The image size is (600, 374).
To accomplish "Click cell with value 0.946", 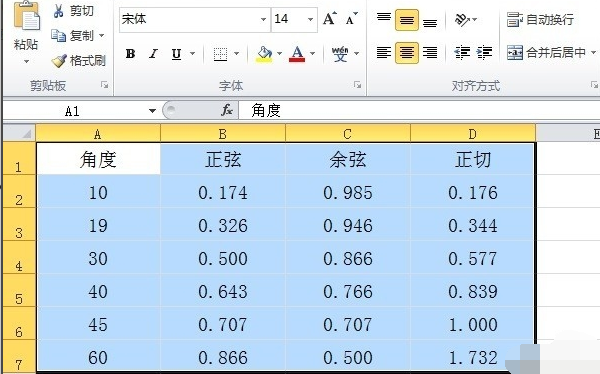I will click(348, 225).
